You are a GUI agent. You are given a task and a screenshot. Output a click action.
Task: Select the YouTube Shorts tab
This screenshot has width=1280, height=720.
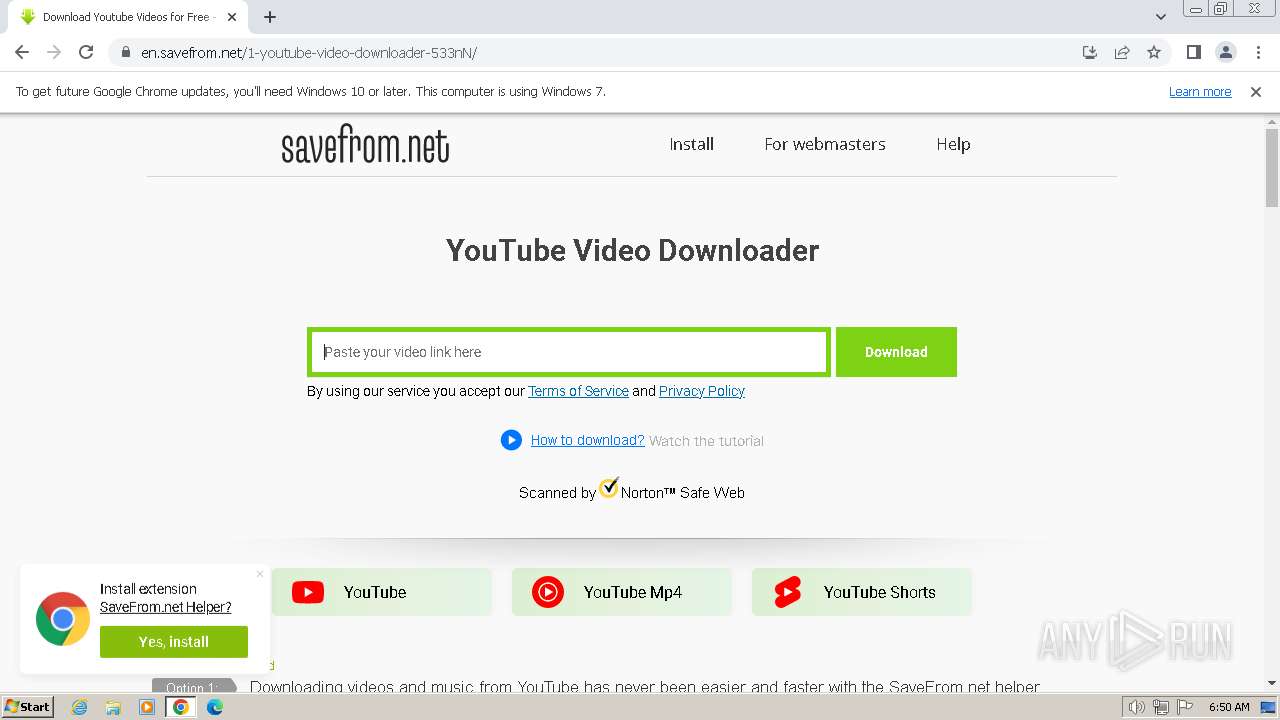(x=862, y=592)
